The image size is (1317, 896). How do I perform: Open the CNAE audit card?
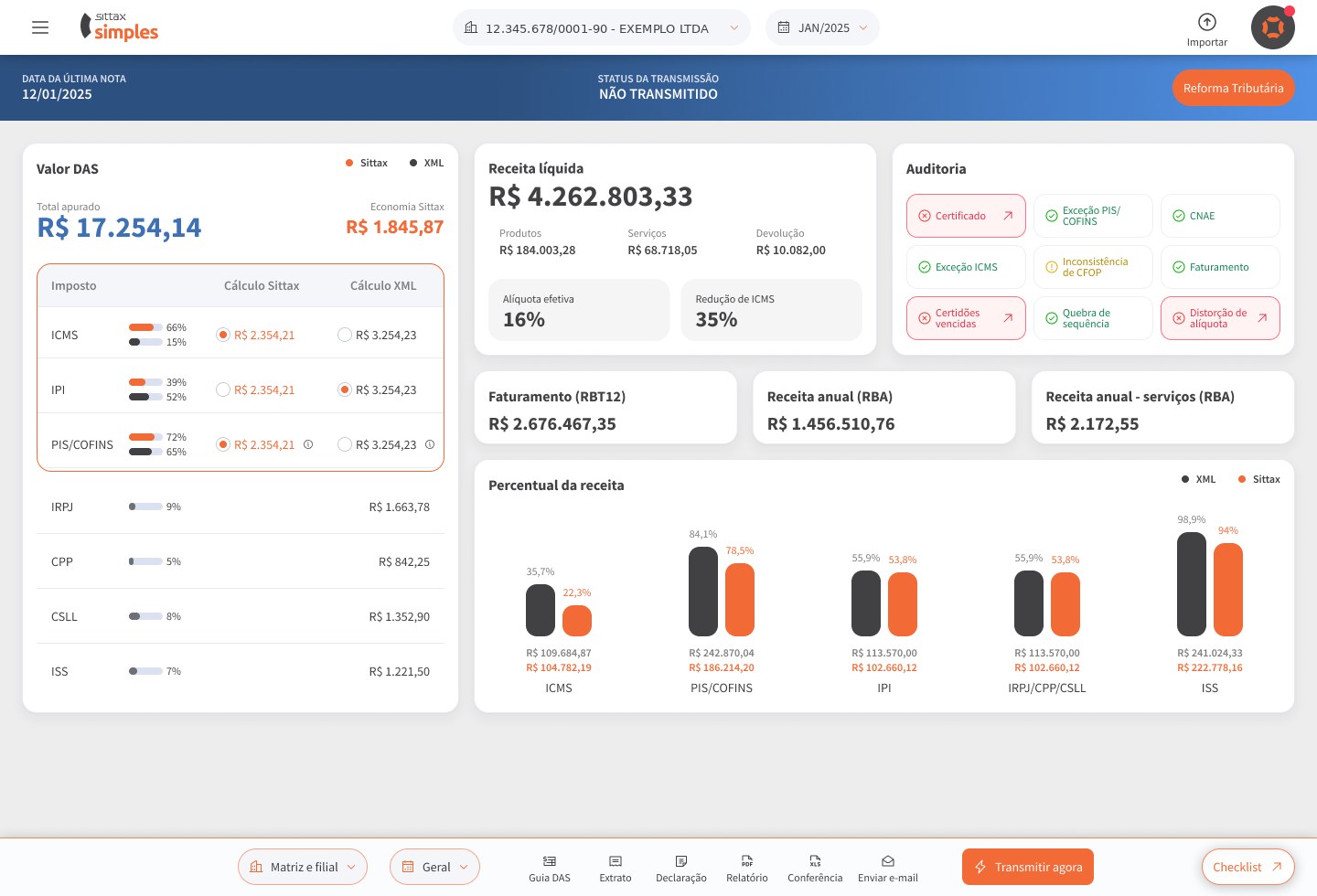1220,216
